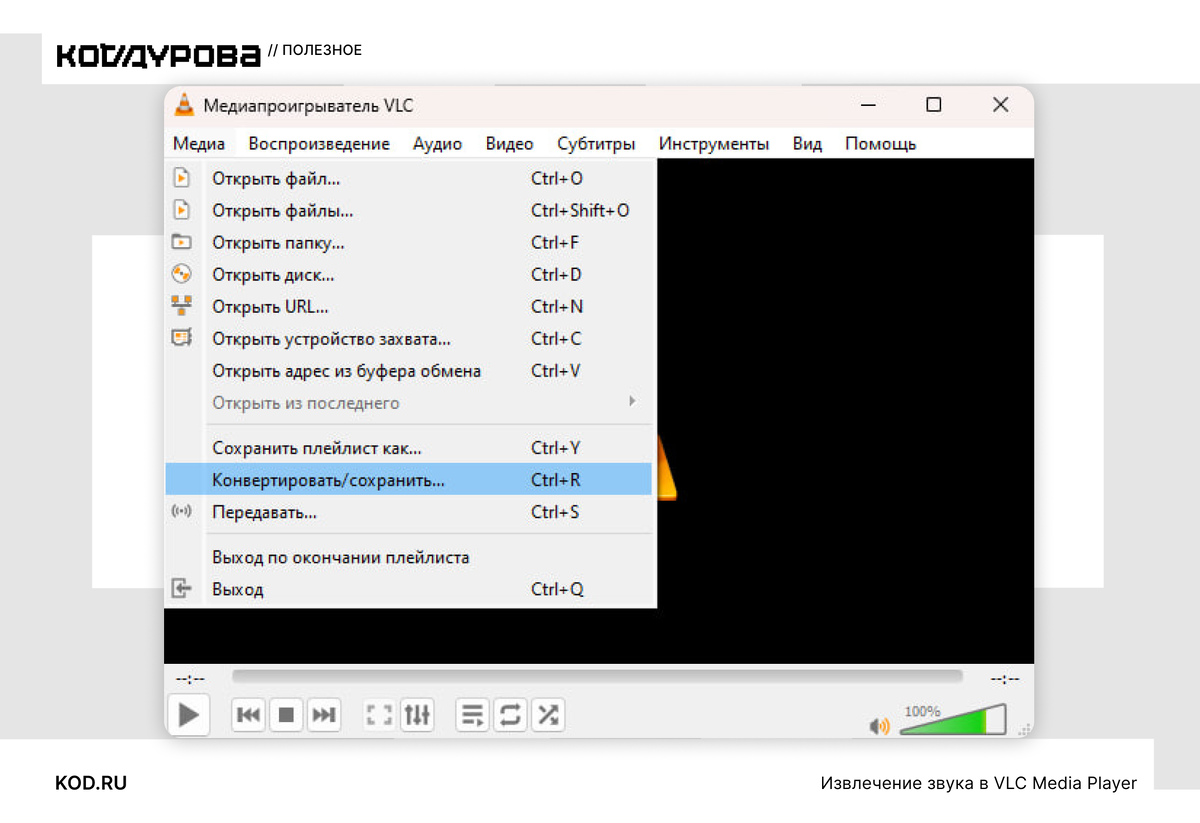Minimize the VLC window
The height and width of the screenshot is (823, 1200).
(x=869, y=105)
